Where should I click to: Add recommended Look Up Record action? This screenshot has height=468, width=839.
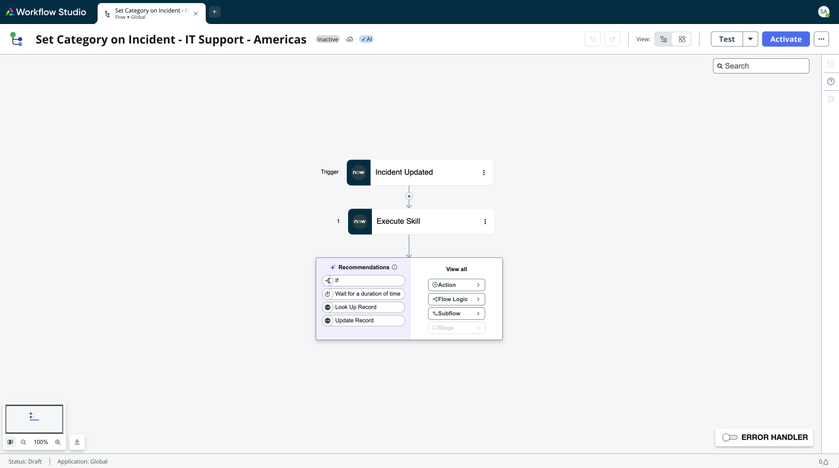coord(363,307)
